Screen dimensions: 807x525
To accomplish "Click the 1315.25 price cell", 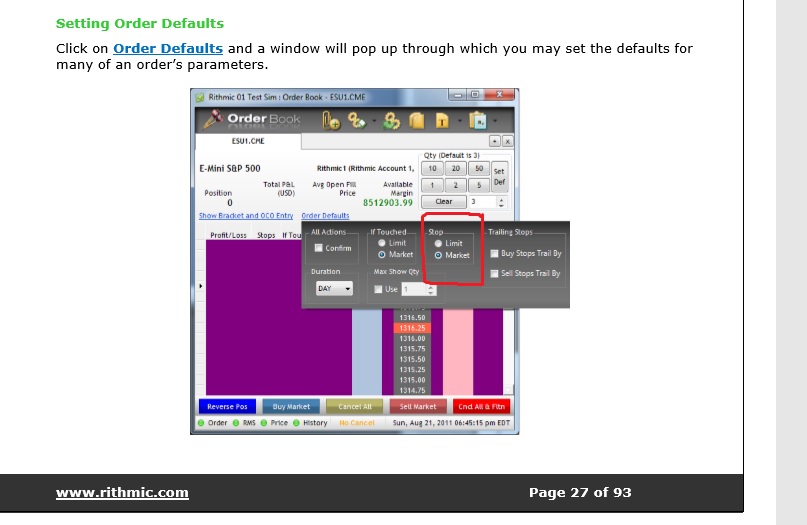I will 412,370.
